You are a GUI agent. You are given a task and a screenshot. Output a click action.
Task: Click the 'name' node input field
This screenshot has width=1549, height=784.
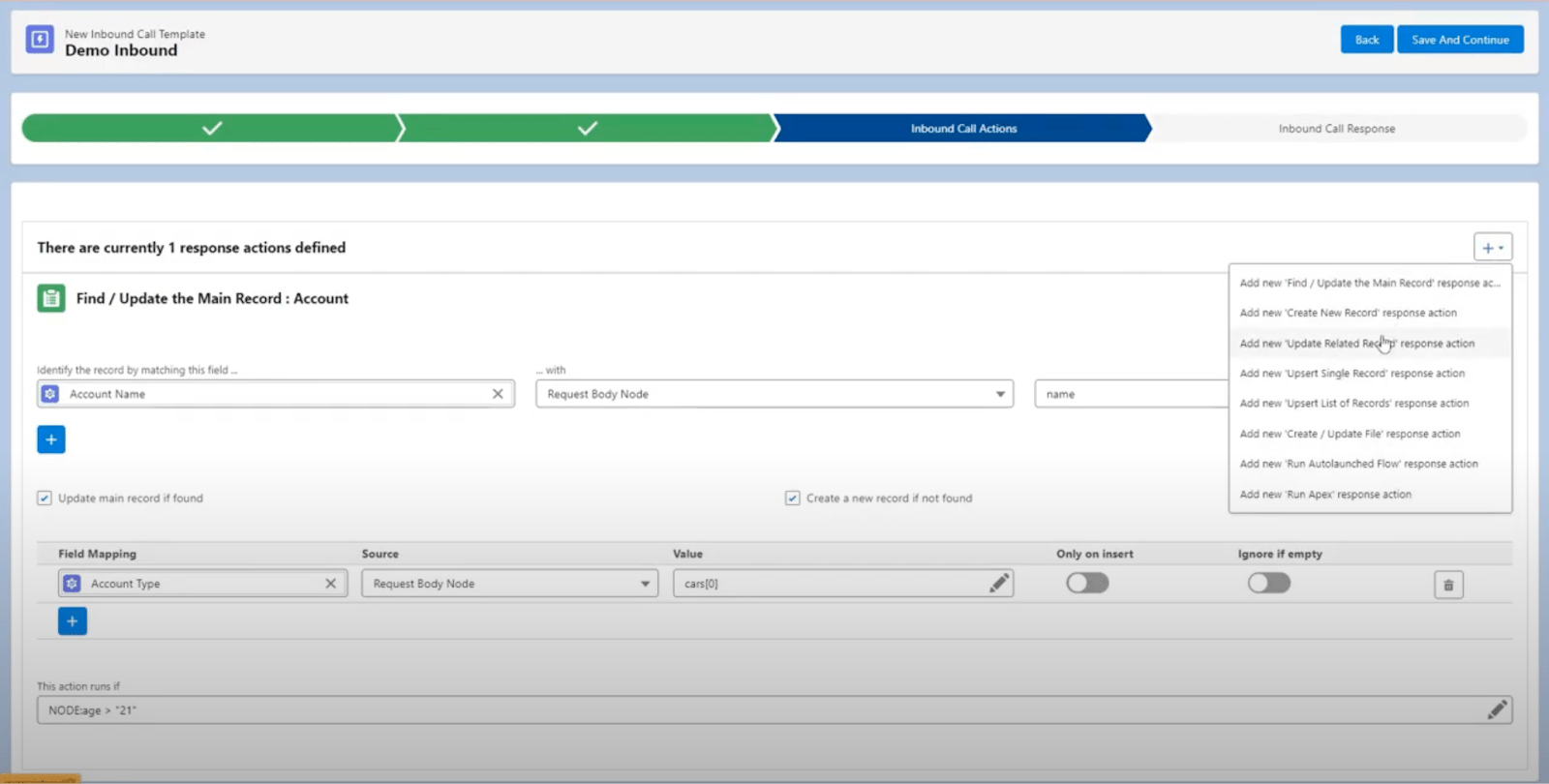(x=1131, y=394)
